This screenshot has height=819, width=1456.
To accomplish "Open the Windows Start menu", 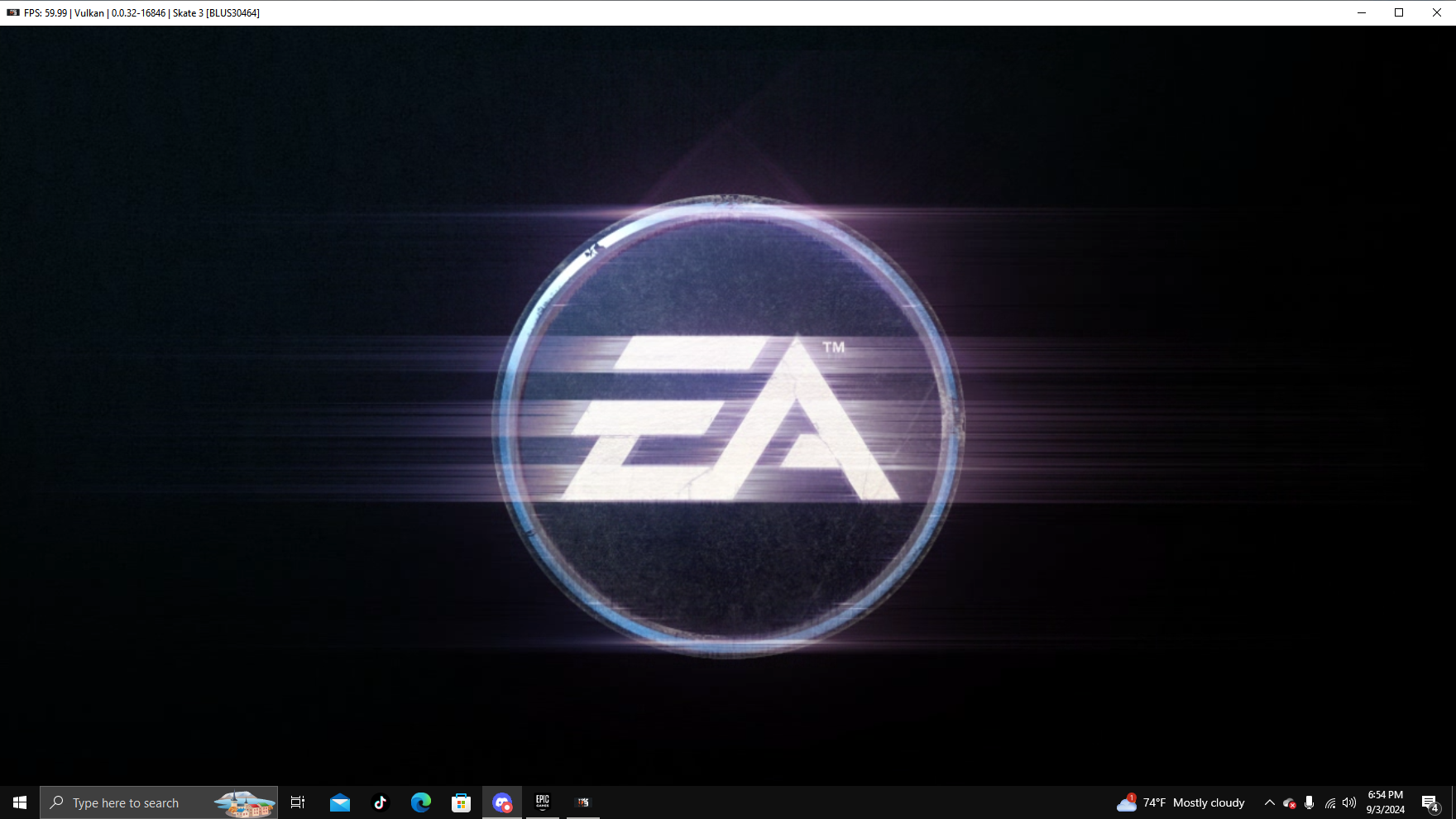I will click(x=20, y=802).
